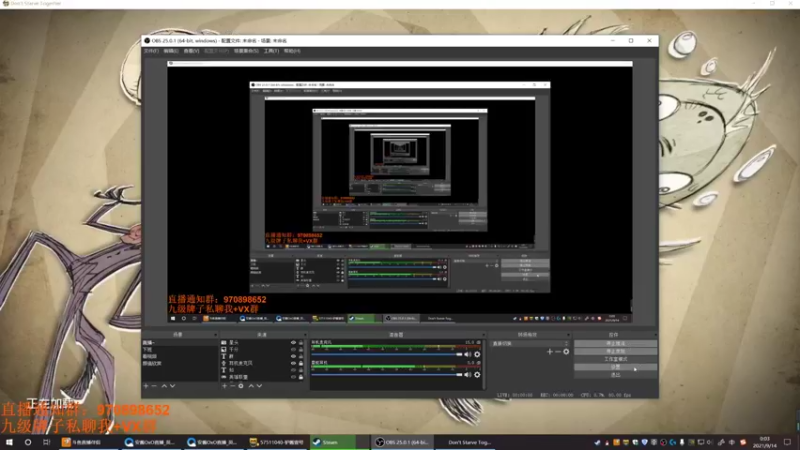Screen dimensions: 800x450
Task: Toggle visibility eye of microphone source row
Action: (x=293, y=363)
